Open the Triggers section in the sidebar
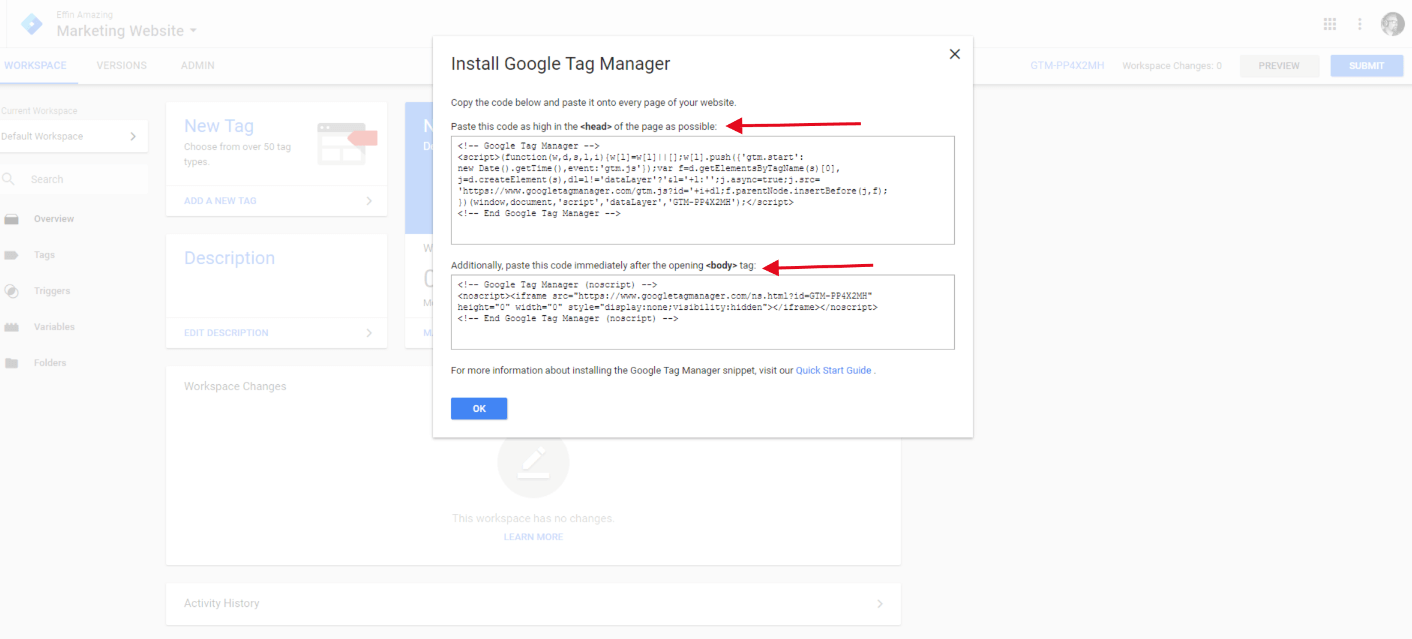Screen dimensions: 1412x639 (x=51, y=290)
